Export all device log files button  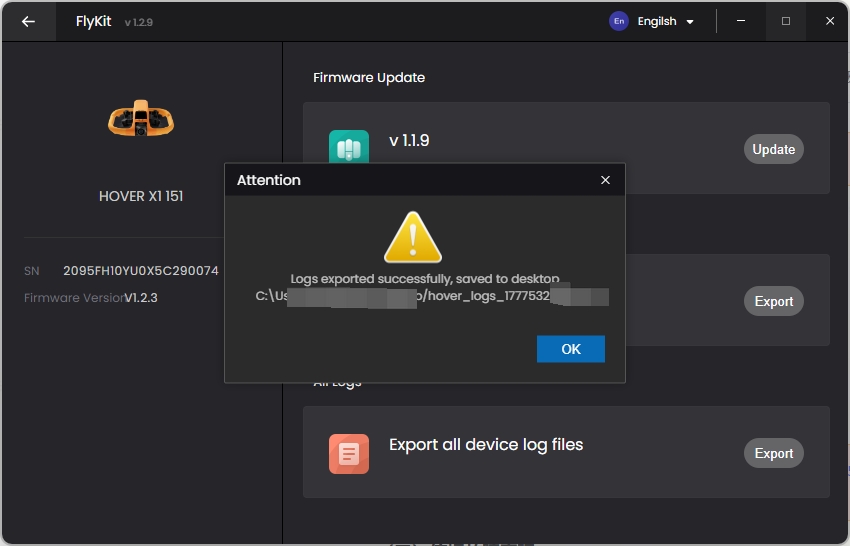coord(774,453)
